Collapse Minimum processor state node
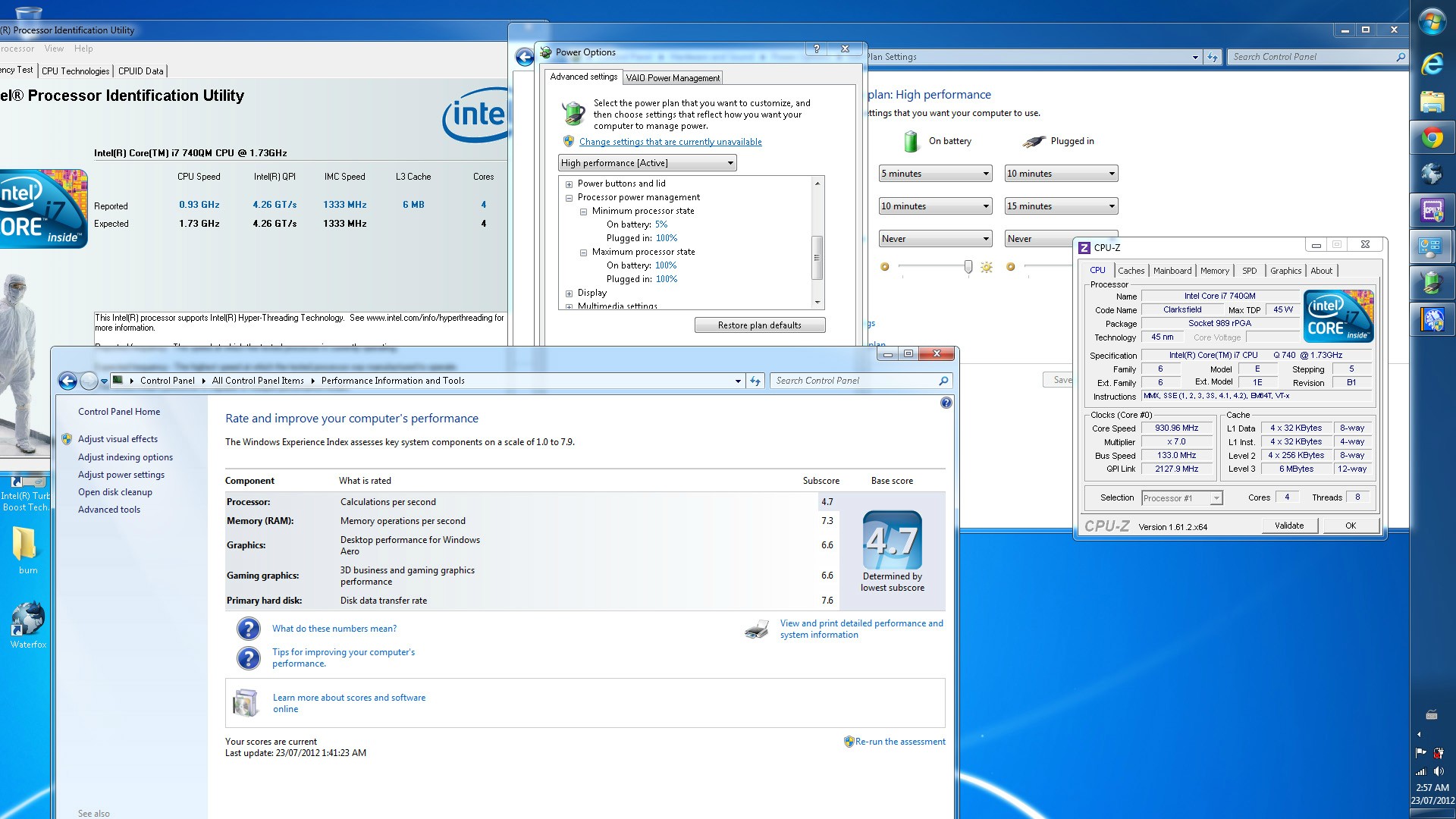1456x819 pixels. tap(583, 212)
